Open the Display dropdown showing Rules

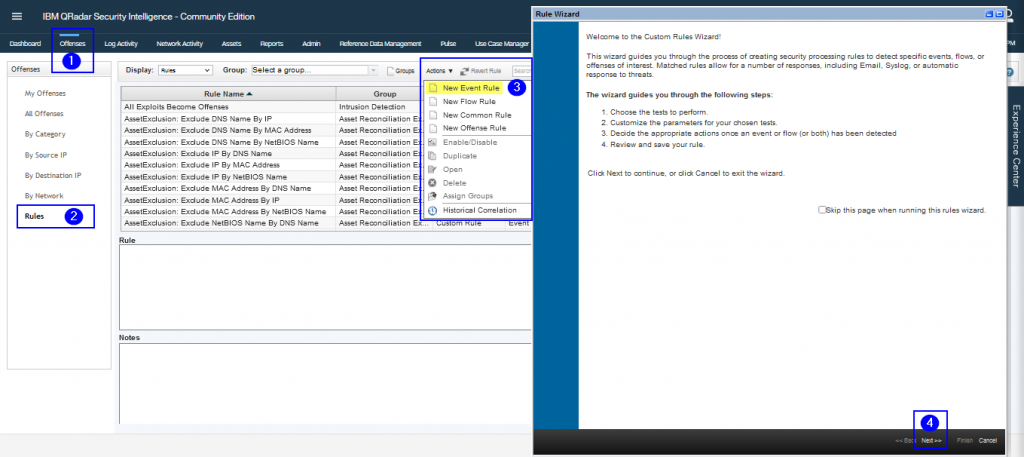coord(185,70)
